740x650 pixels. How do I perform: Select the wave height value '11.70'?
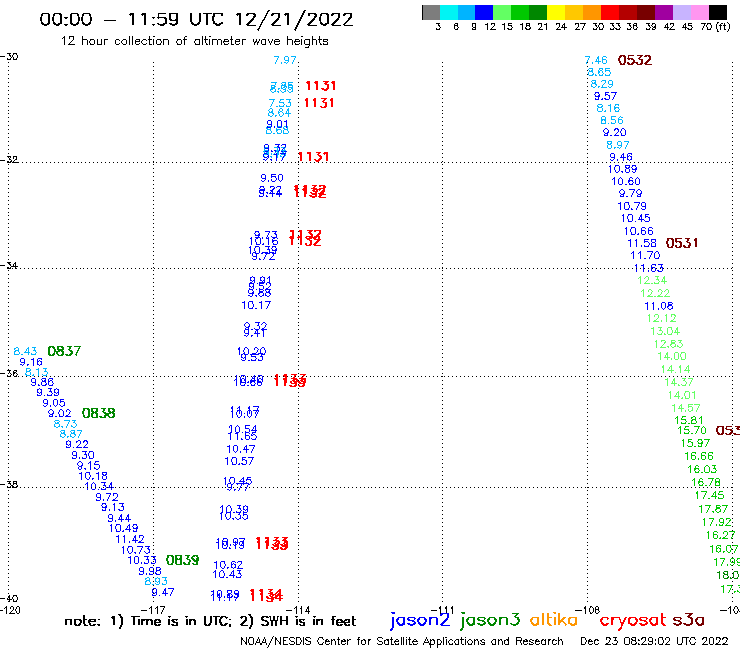(645, 255)
